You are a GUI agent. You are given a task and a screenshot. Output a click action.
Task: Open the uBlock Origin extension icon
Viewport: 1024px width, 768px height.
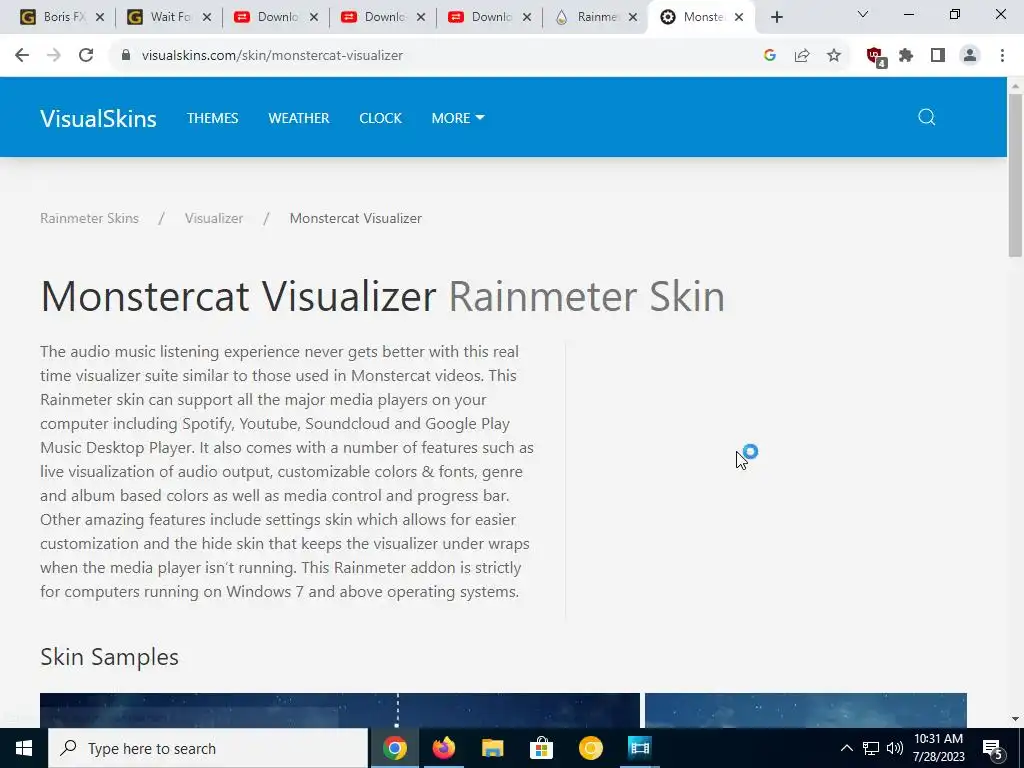(x=876, y=57)
